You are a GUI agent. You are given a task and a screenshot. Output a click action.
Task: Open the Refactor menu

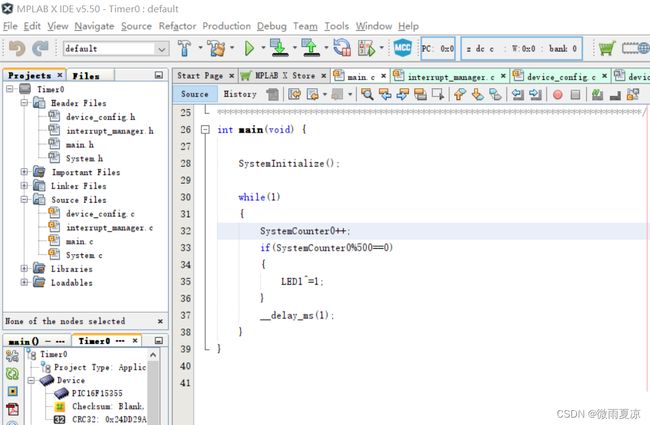click(x=177, y=26)
